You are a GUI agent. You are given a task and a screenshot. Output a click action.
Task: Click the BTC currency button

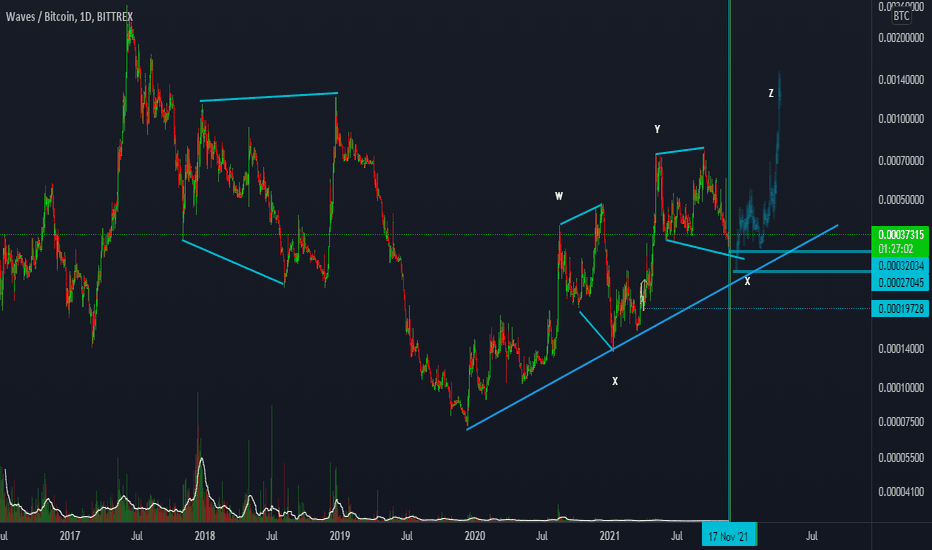pos(901,15)
